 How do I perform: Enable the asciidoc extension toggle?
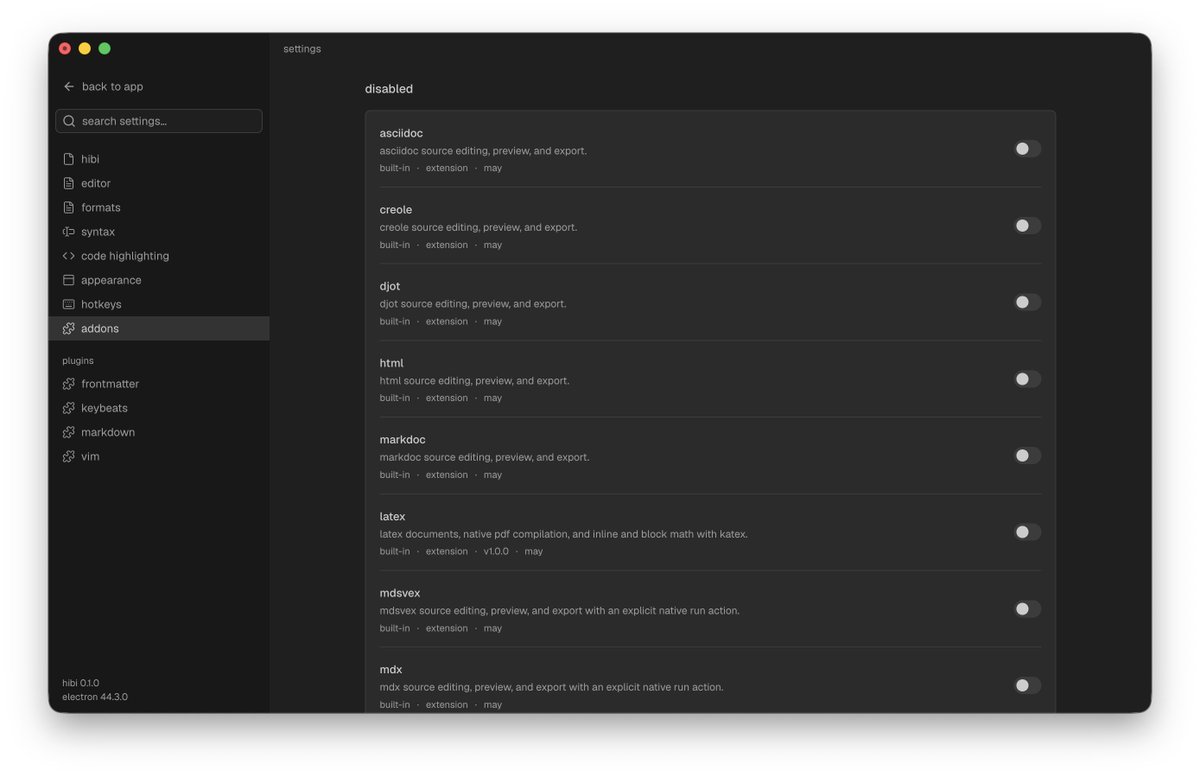click(1027, 149)
